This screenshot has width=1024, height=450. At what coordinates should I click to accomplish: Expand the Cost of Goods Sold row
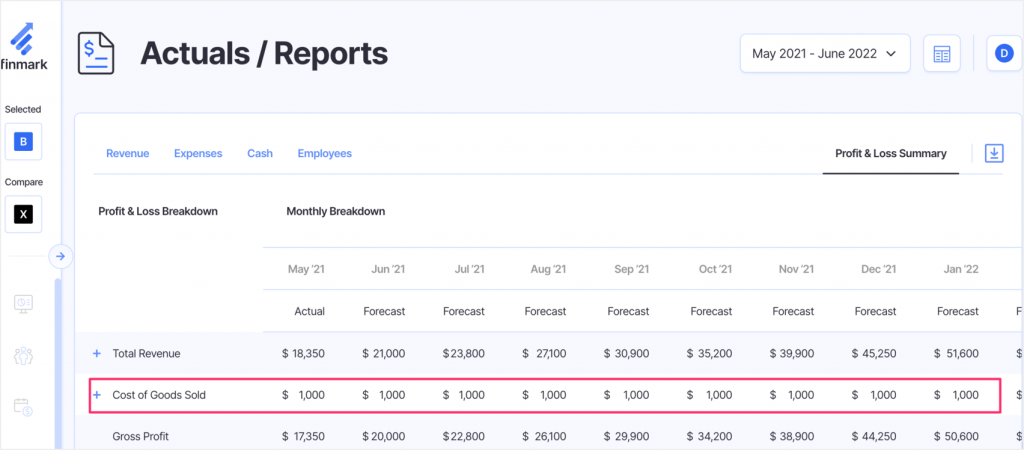[97, 395]
